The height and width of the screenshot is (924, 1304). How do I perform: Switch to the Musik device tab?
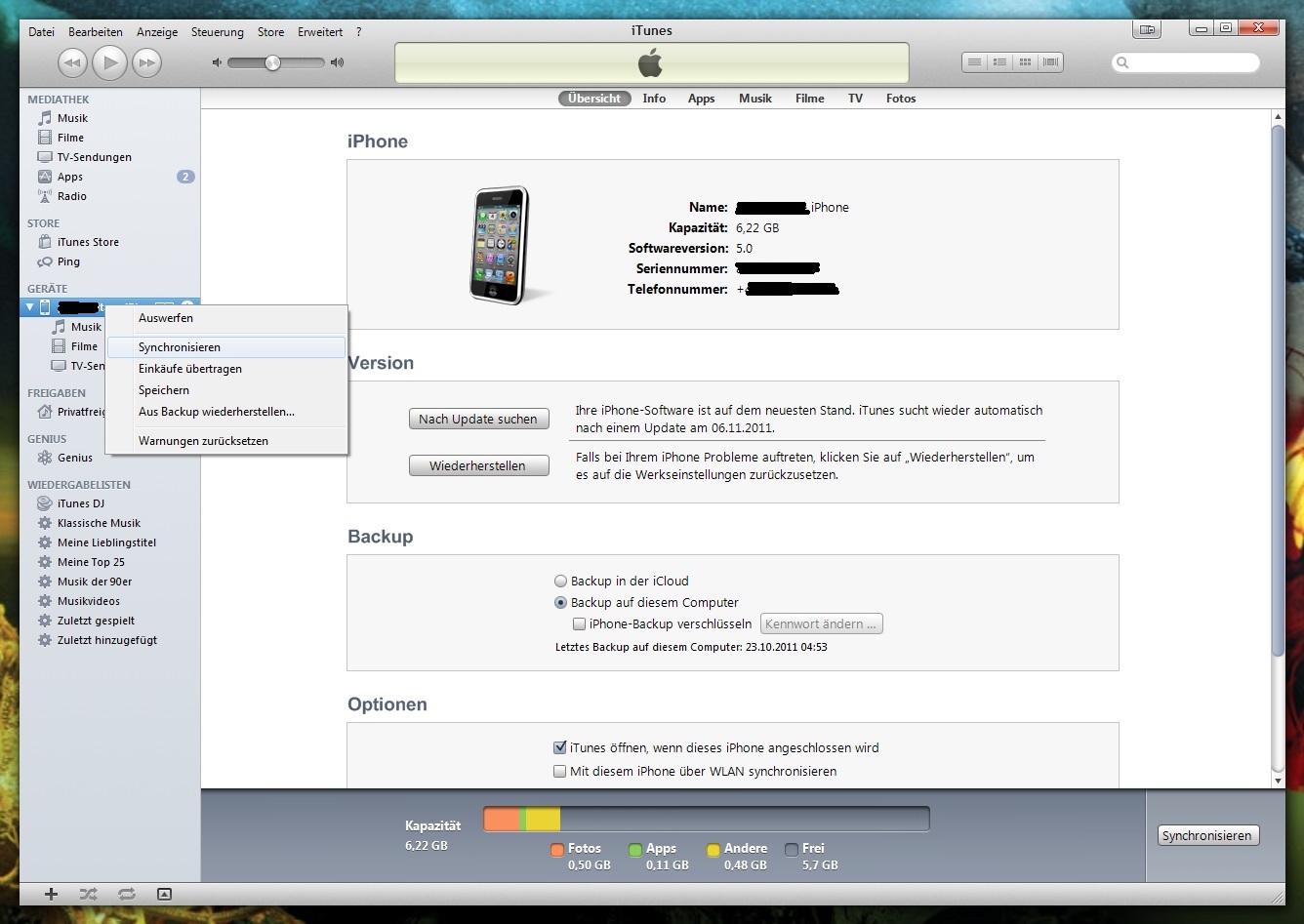click(x=755, y=99)
